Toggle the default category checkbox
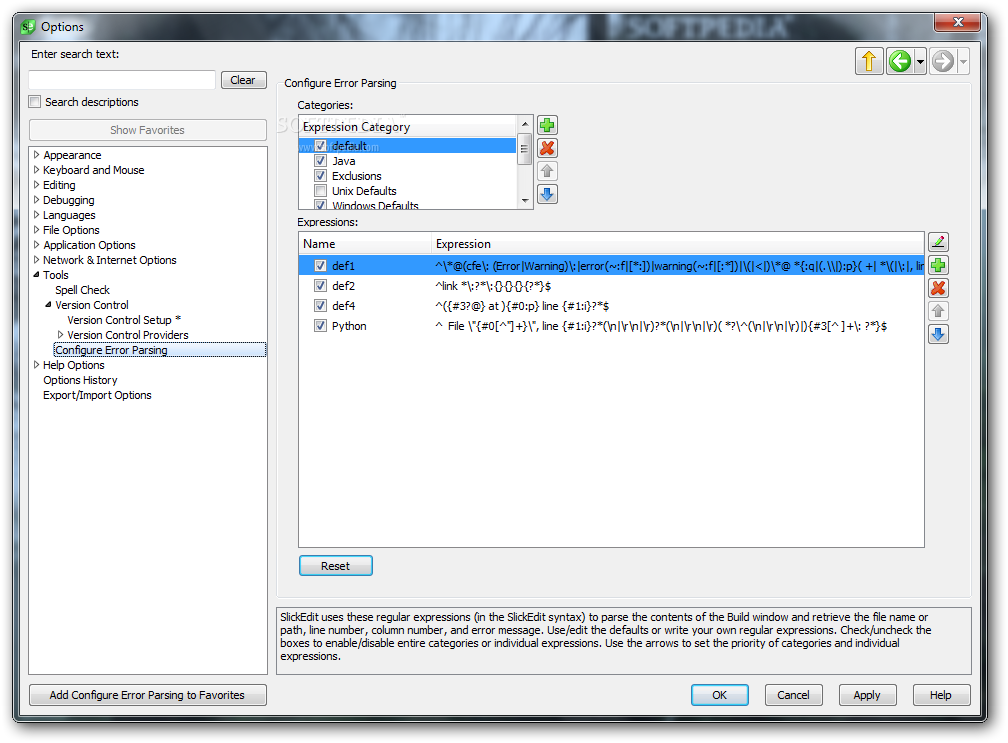This screenshot has height=743, width=1008. click(320, 146)
